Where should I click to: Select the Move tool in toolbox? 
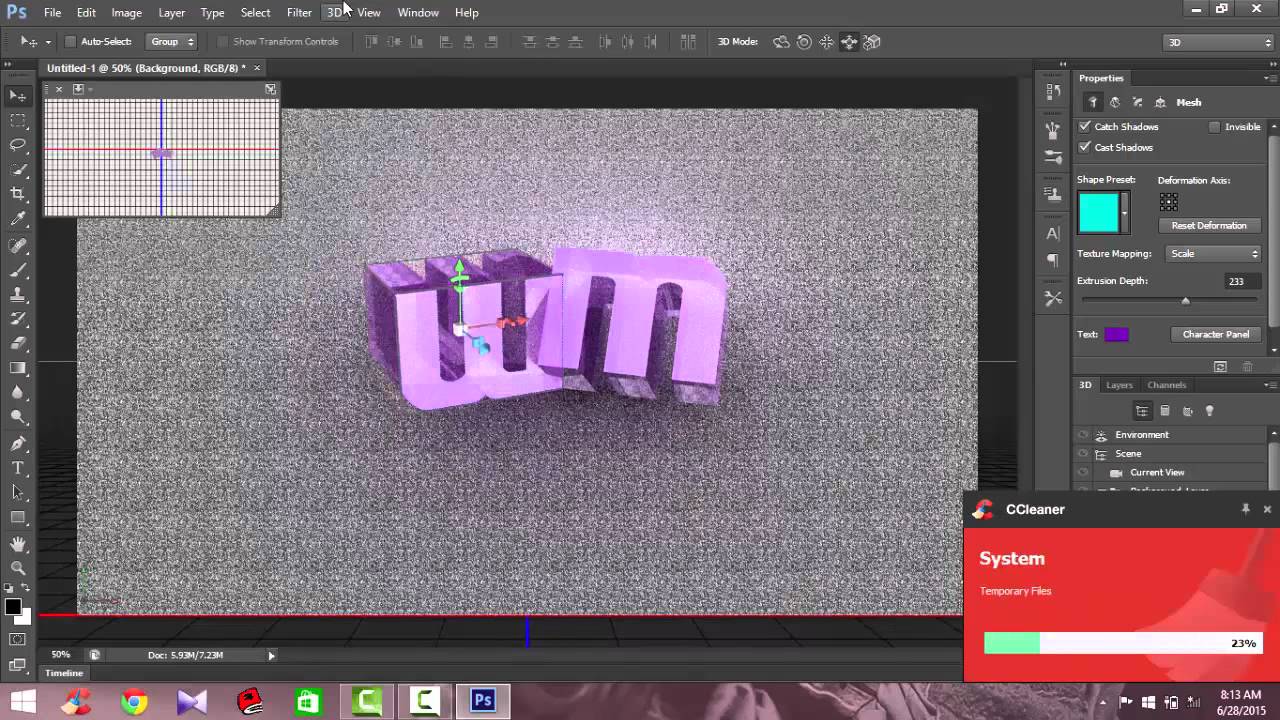click(18, 96)
